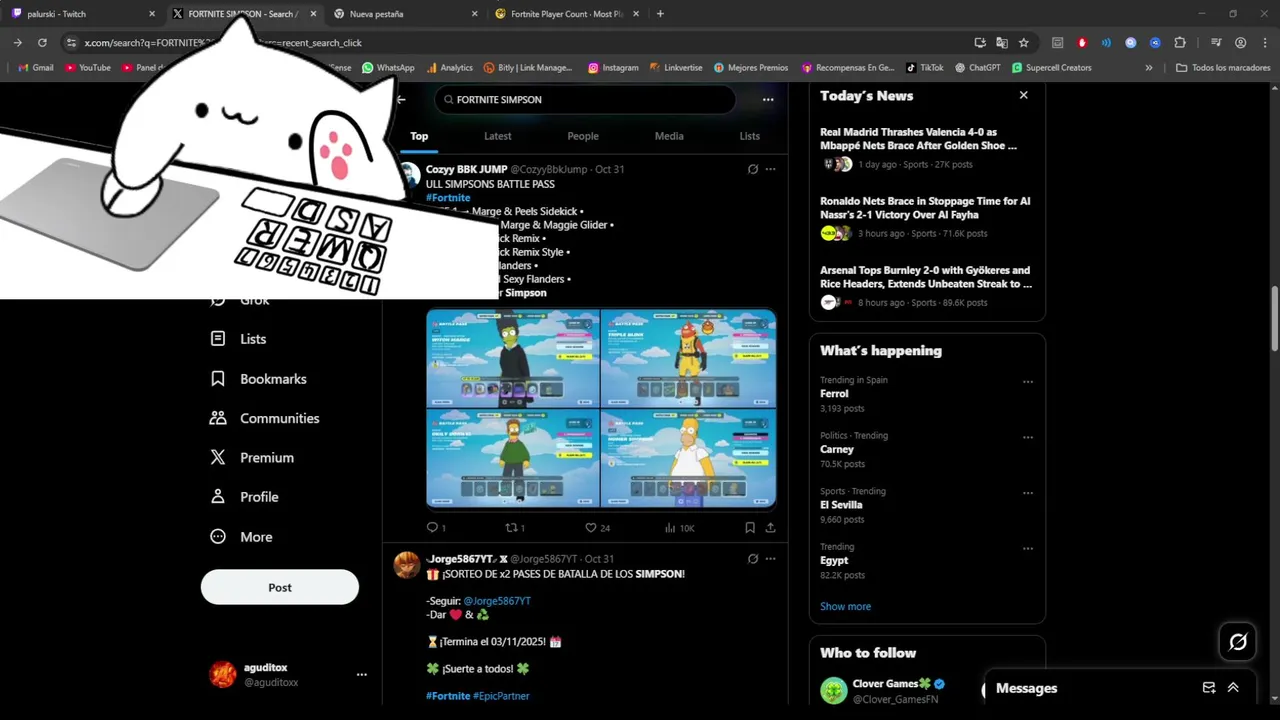
Task: Open Jorge5867YT profile avatar
Action: (x=407, y=565)
